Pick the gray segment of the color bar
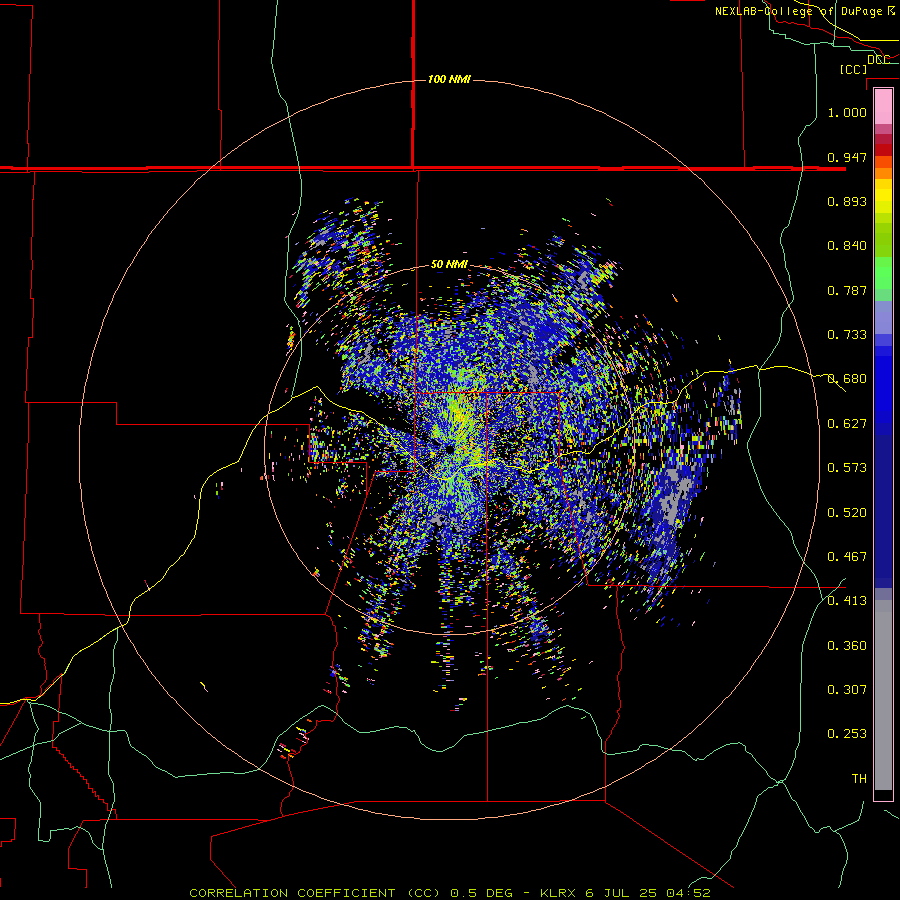900x900 pixels. coord(883,695)
